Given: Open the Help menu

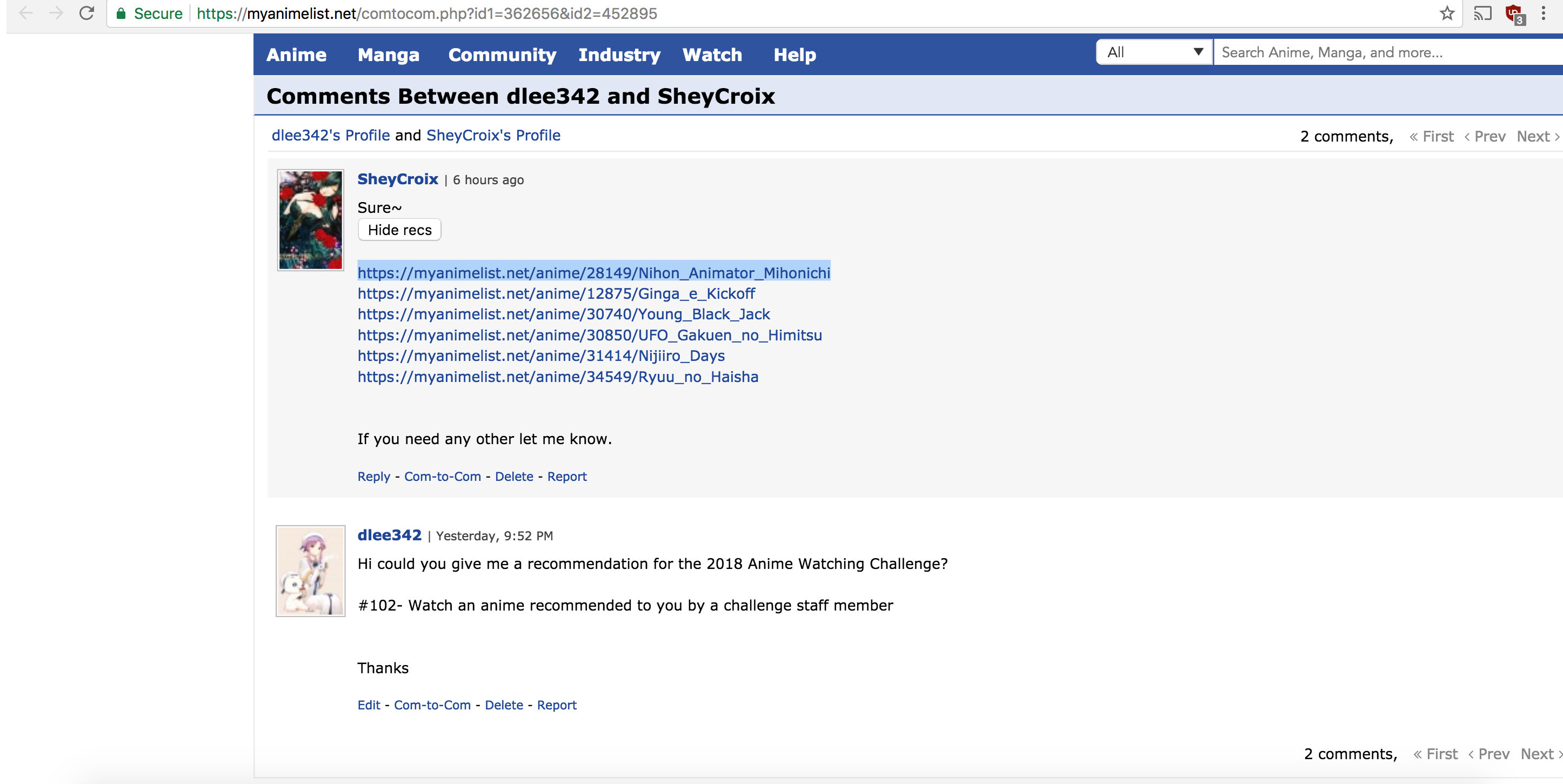Looking at the screenshot, I should pos(794,55).
